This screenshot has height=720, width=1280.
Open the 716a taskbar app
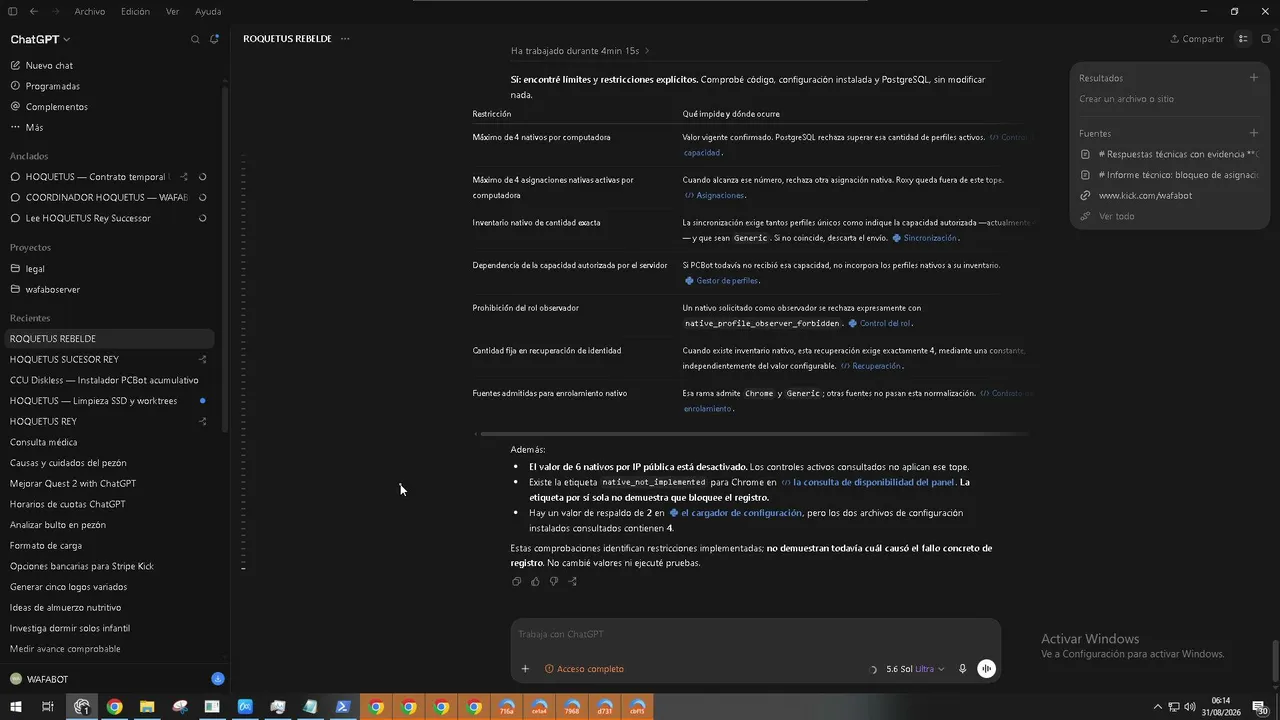pos(506,707)
